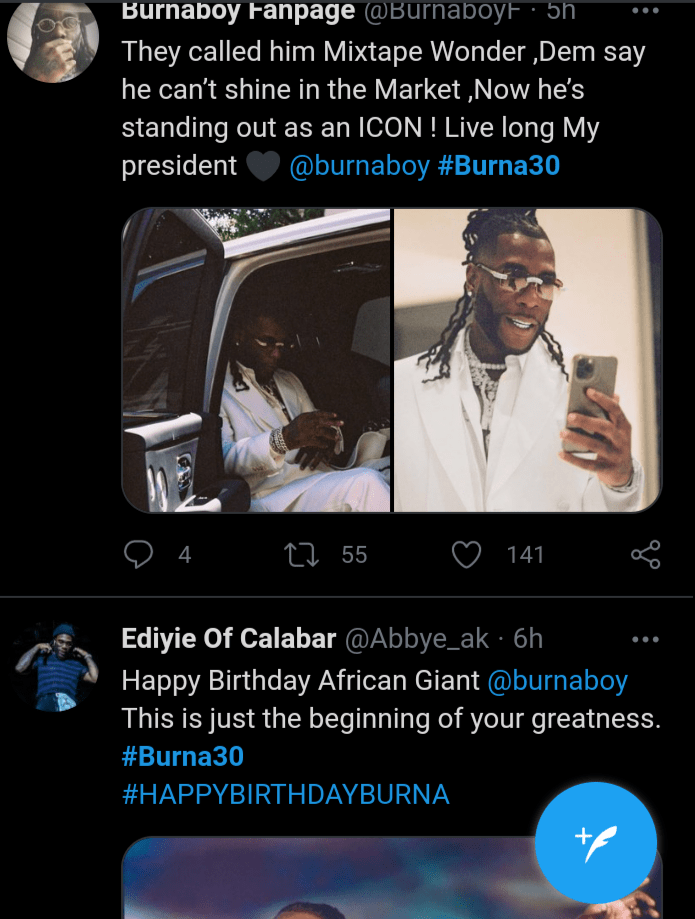Screen dimensions: 695x919
Task: View the selfie photo on the right
Action: point(528,360)
